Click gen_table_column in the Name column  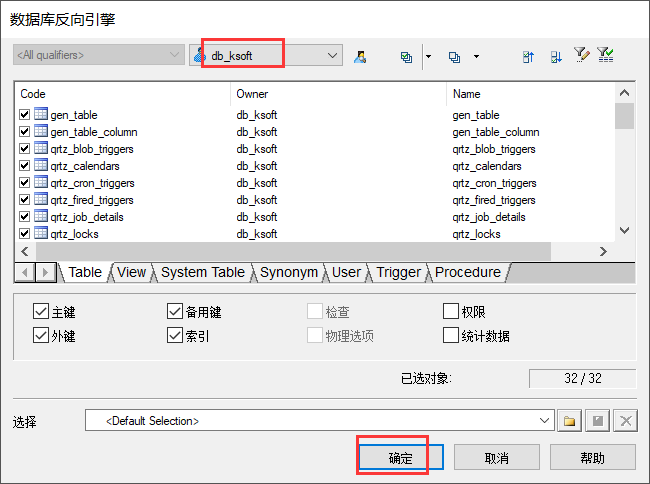[x=496, y=132]
